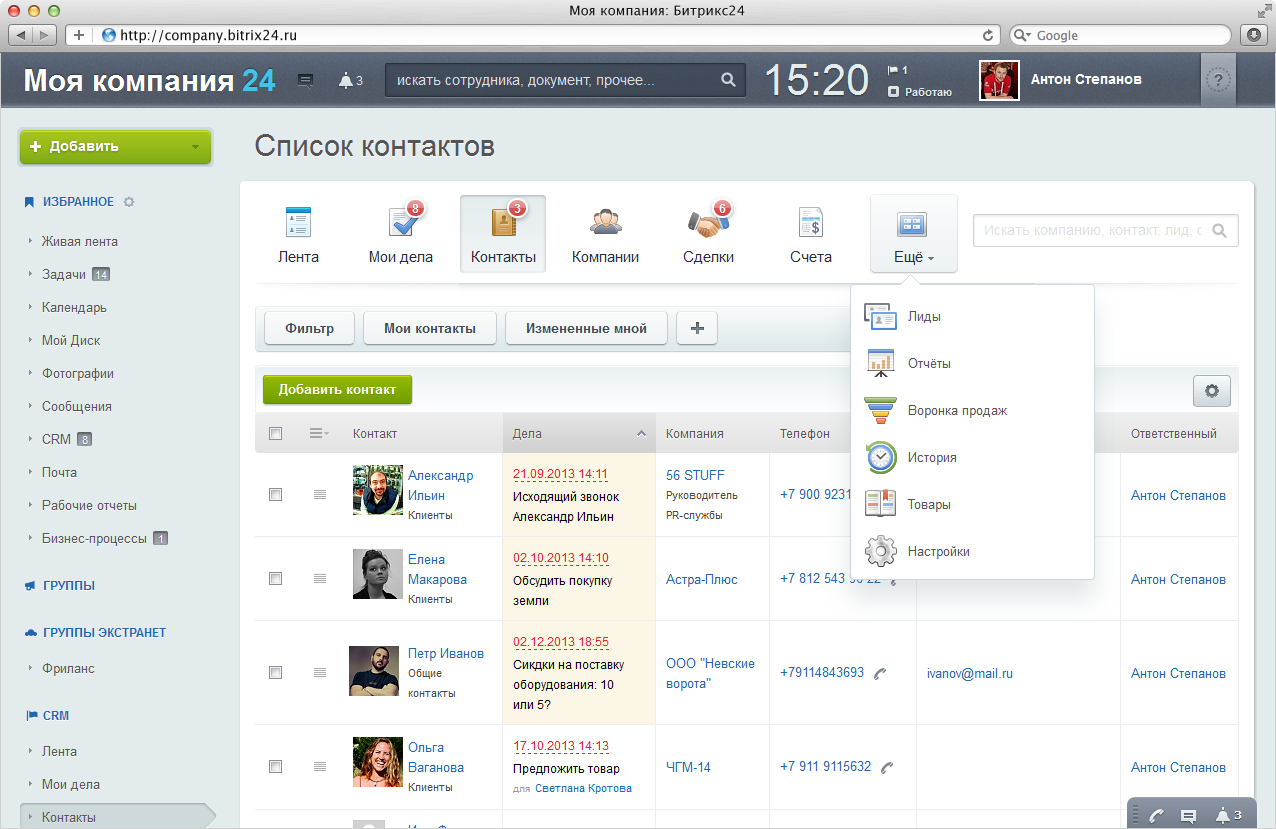1276x829 pixels.
Task: Sort by Дела column arrow
Action: [x=641, y=434]
